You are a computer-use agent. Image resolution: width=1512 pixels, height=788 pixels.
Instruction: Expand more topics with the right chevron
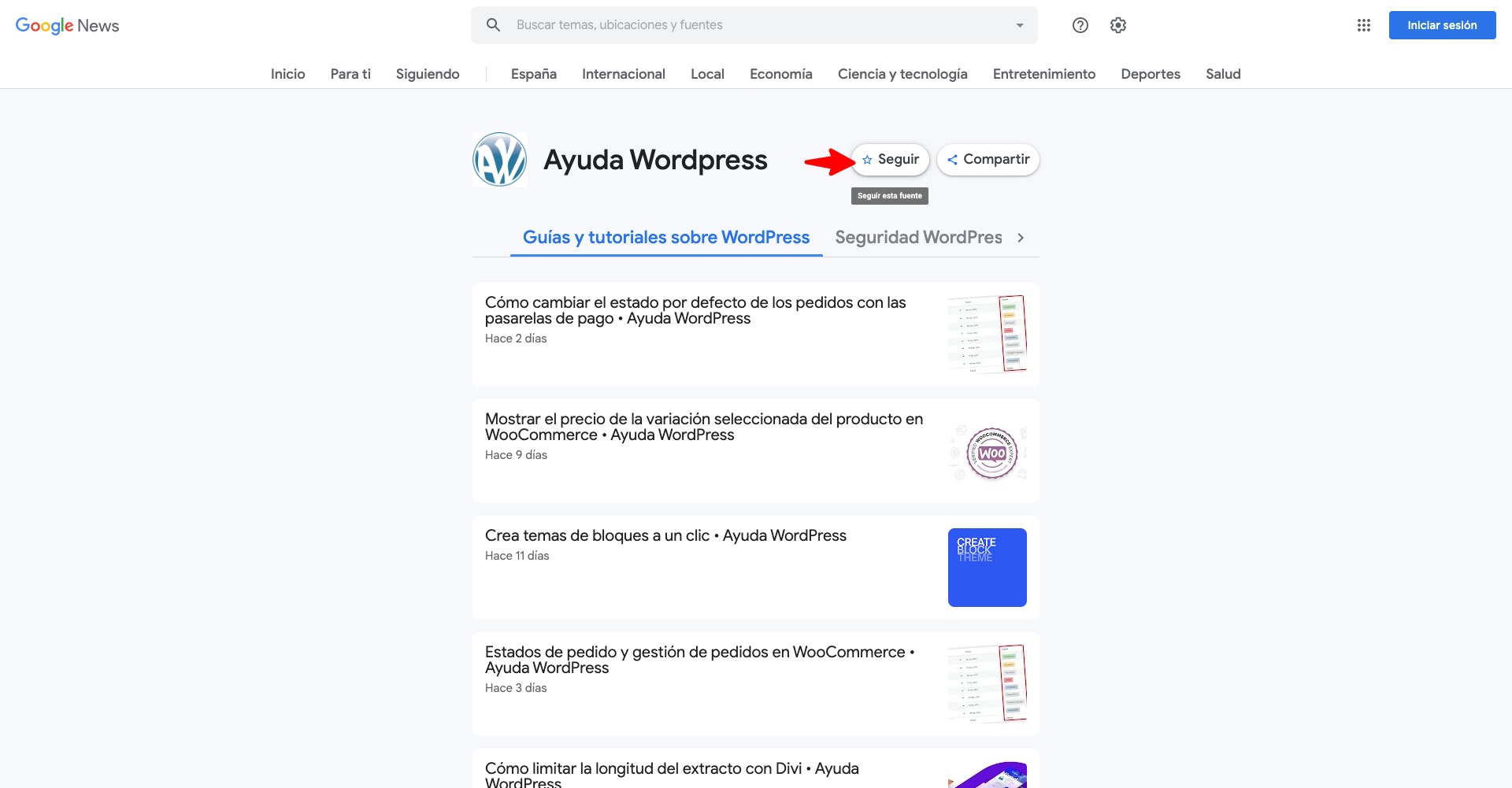[x=1021, y=237]
